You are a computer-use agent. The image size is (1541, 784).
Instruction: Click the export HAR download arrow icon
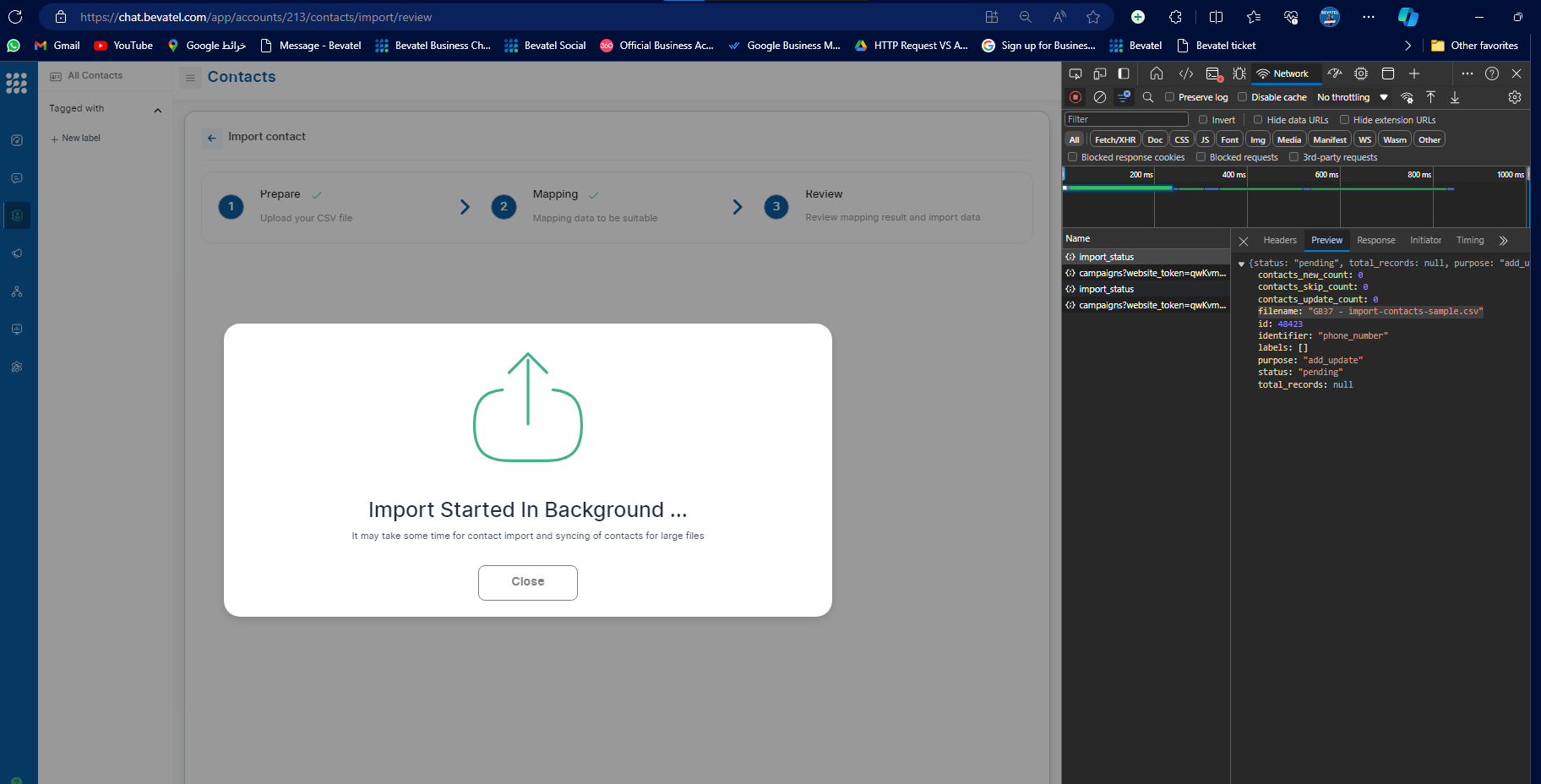1455,97
